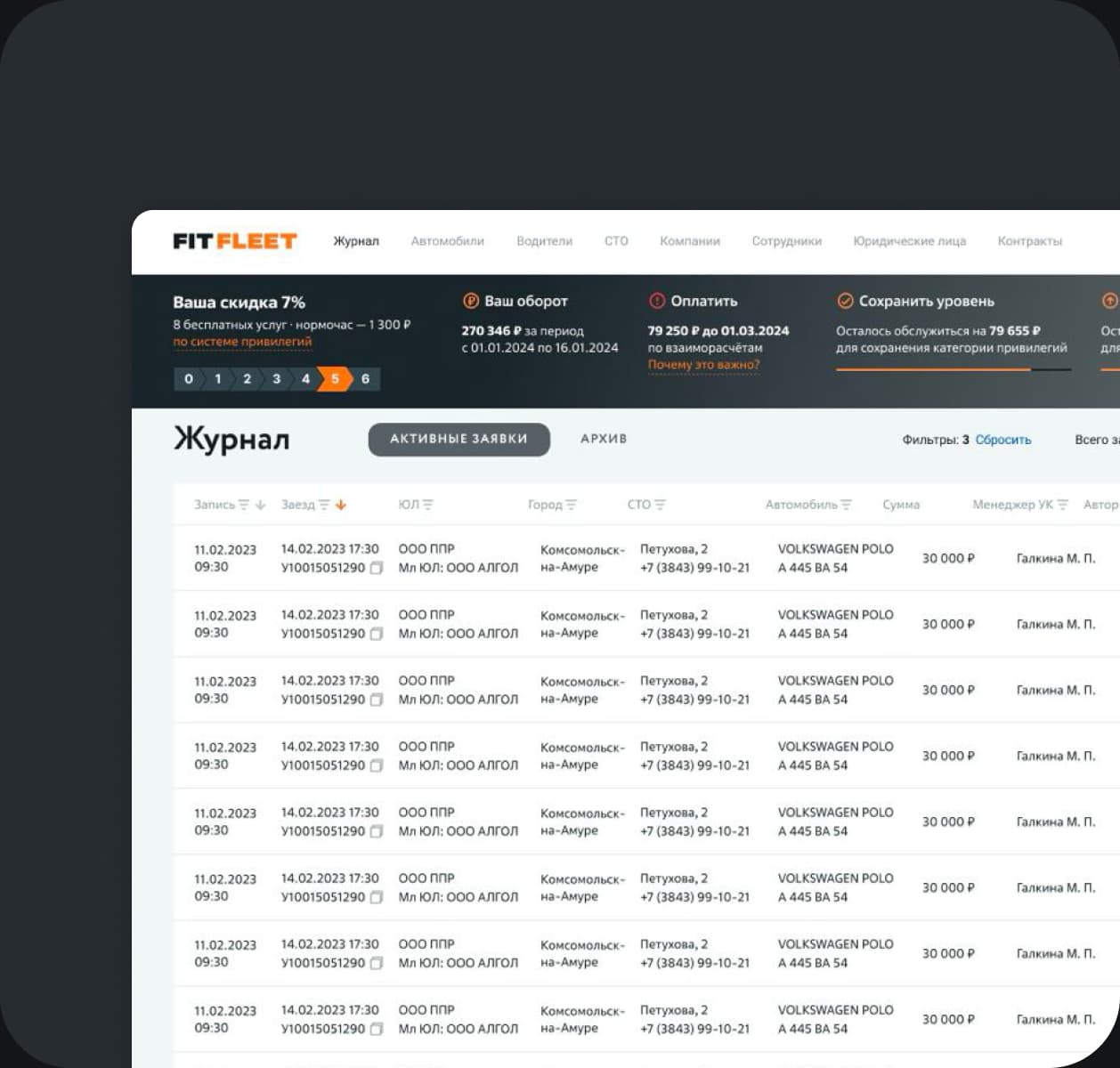This screenshot has height=1068, width=1120.
Task: Click the highlighted level 5 step
Action: (335, 379)
